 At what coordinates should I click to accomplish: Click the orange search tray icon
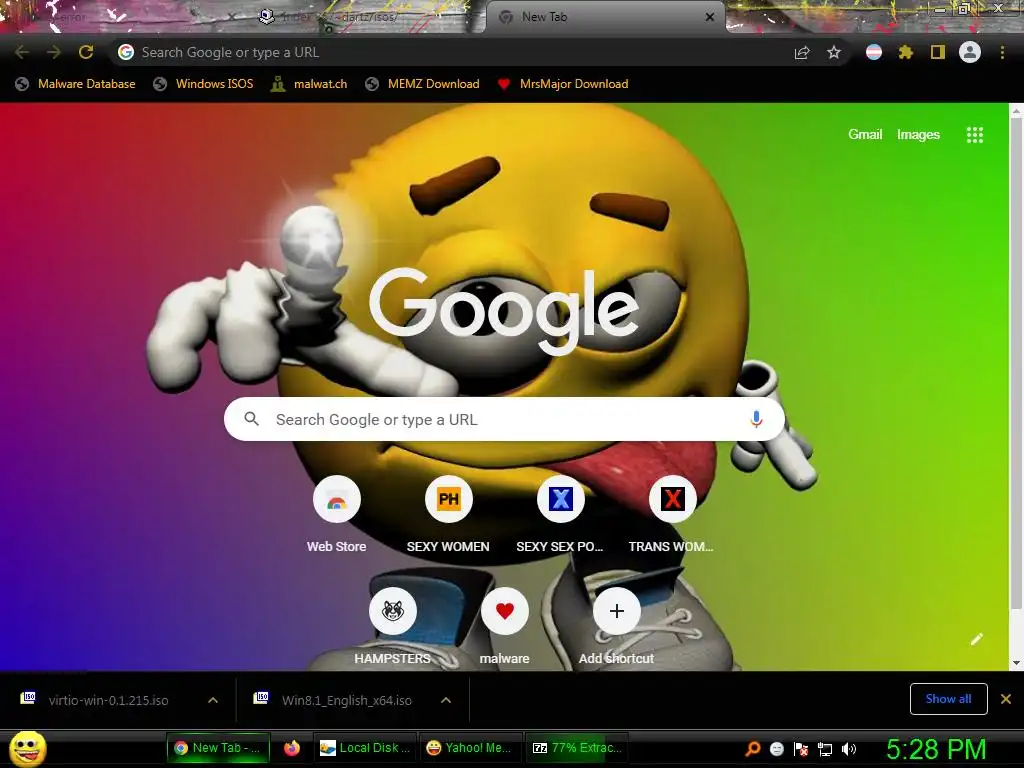753,749
